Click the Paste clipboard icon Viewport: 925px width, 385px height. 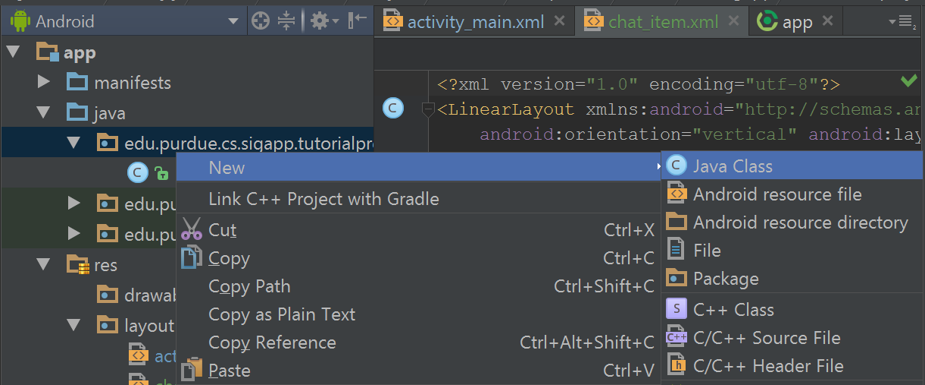click(191, 370)
